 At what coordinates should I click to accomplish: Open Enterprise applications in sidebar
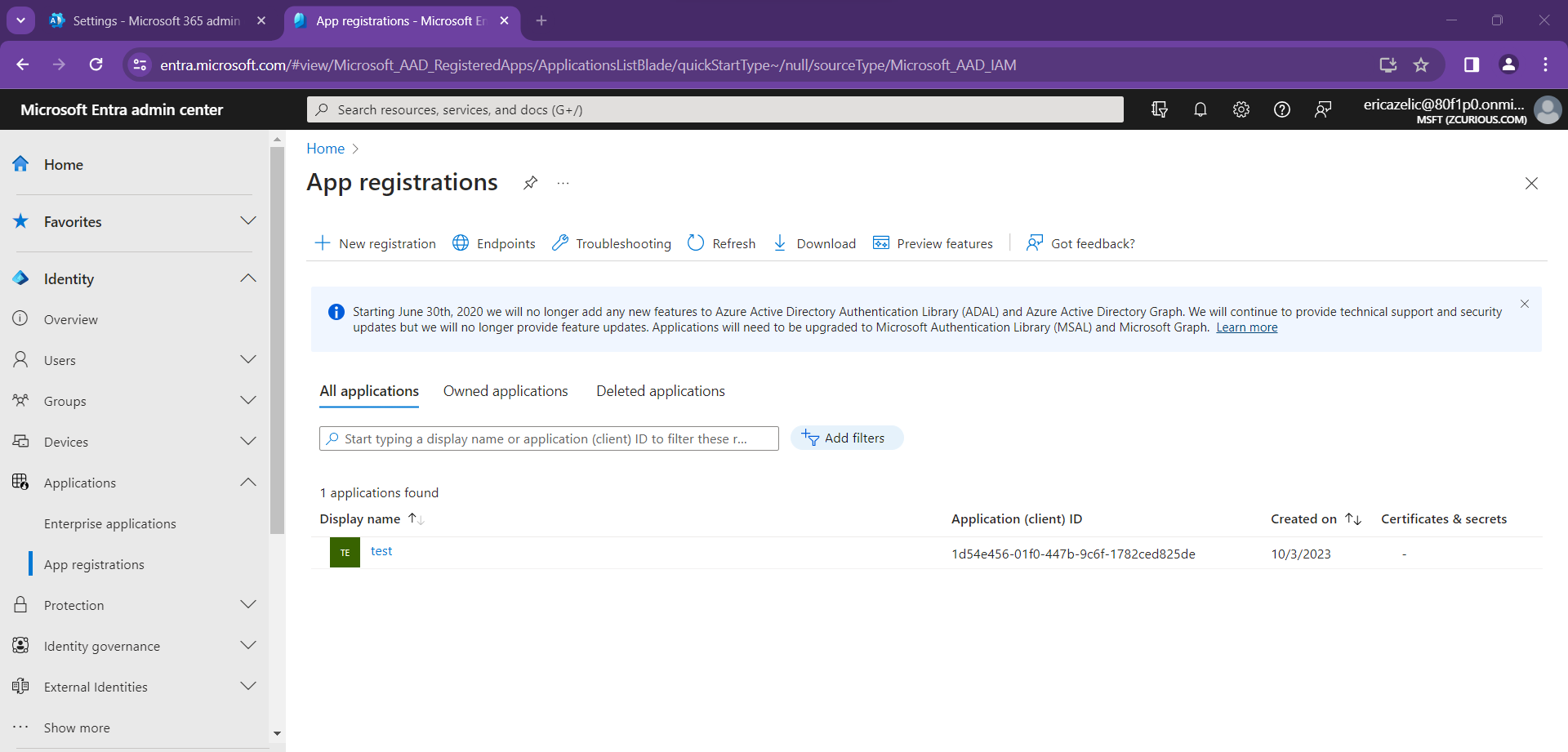point(110,523)
